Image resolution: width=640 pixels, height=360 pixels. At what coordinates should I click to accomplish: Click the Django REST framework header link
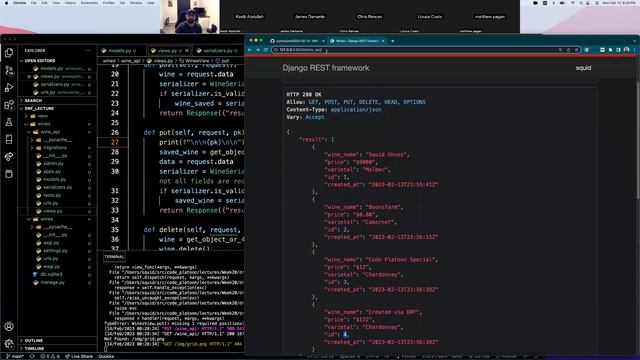(x=326, y=68)
